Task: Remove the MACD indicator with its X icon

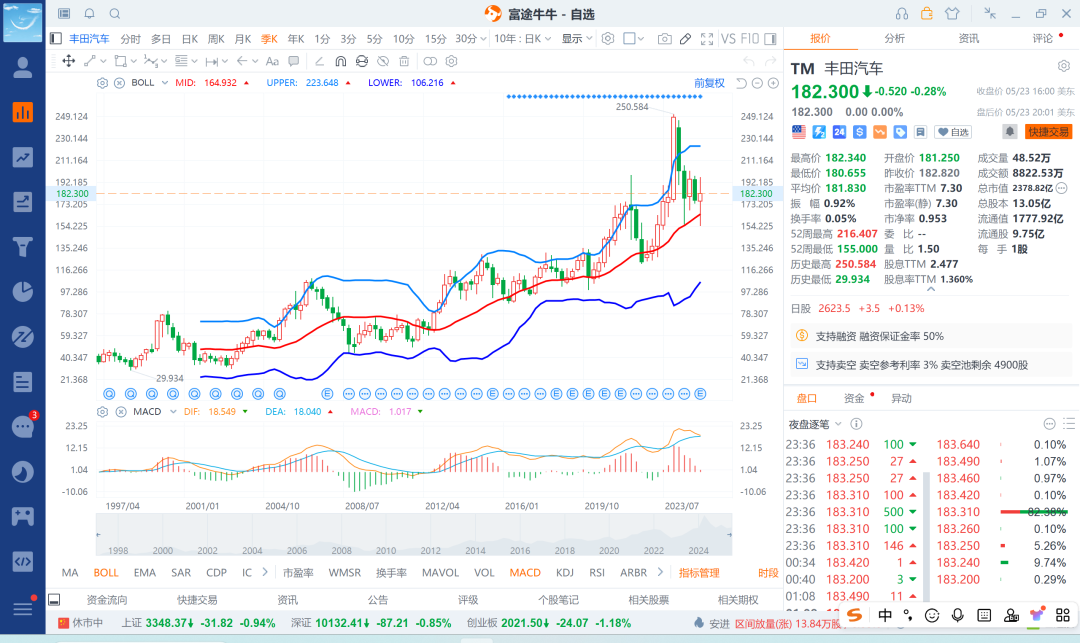Action: 121,412
